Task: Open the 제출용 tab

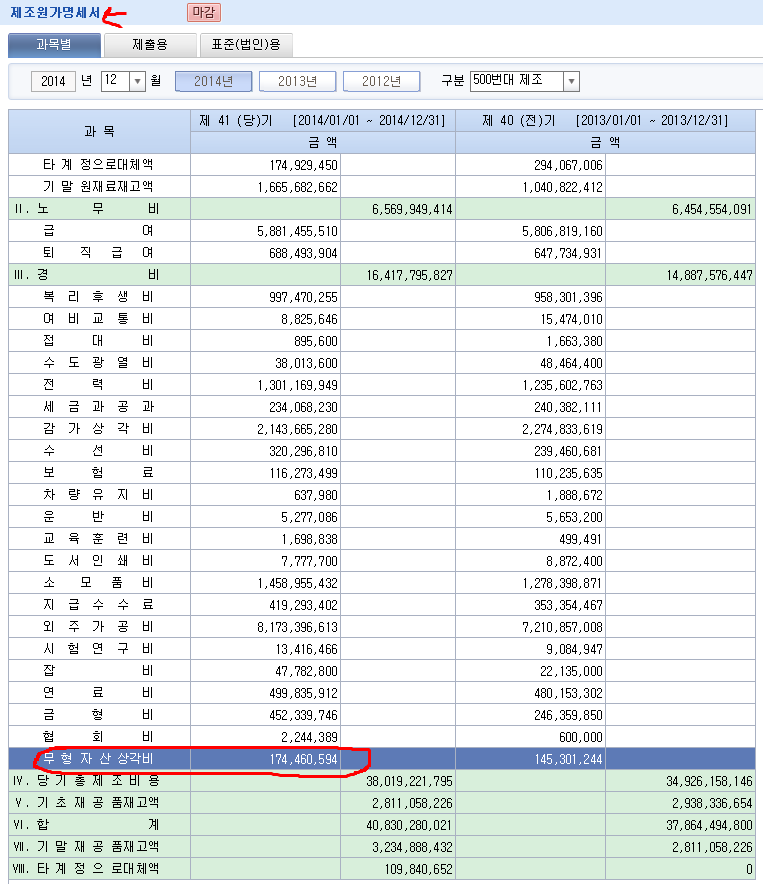Action: pyautogui.click(x=150, y=45)
